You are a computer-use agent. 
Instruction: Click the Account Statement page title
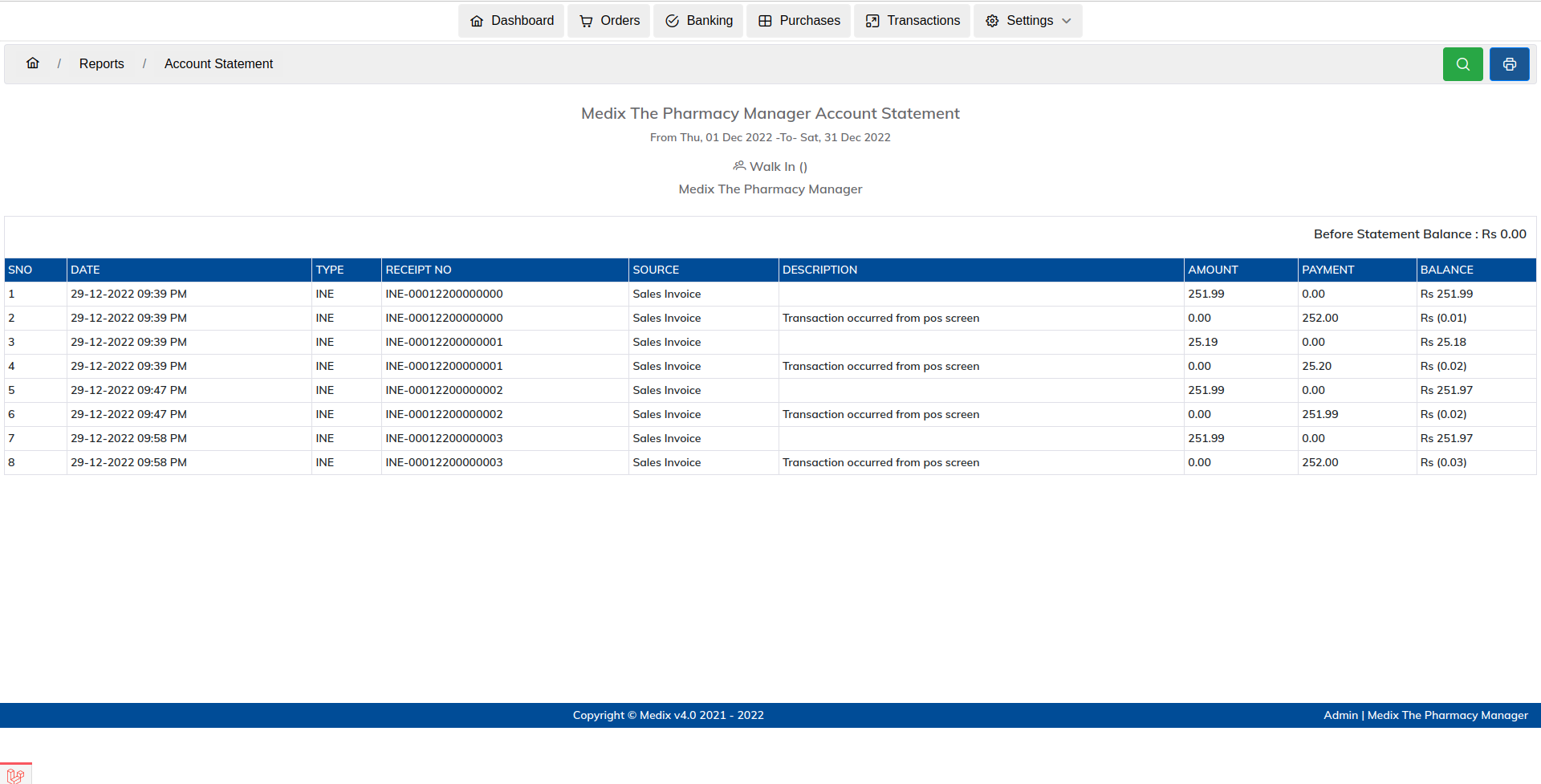click(770, 113)
